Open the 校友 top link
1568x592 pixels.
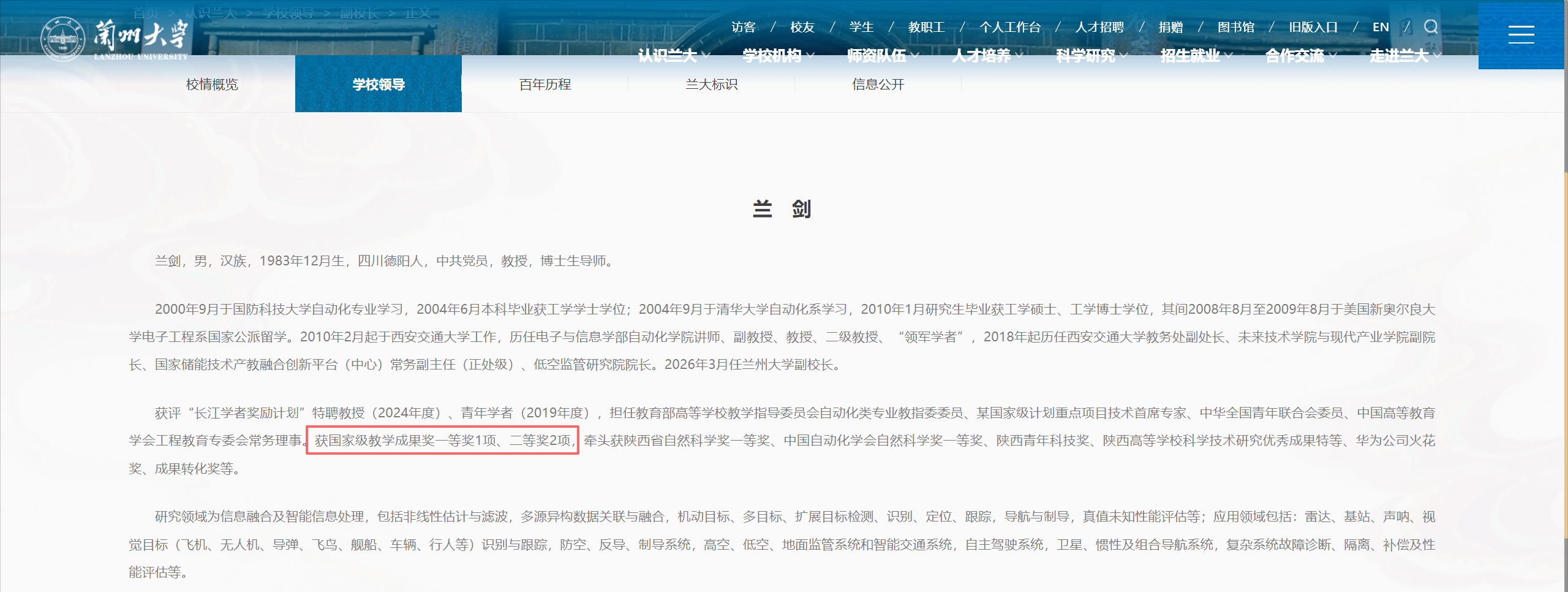coord(802,27)
